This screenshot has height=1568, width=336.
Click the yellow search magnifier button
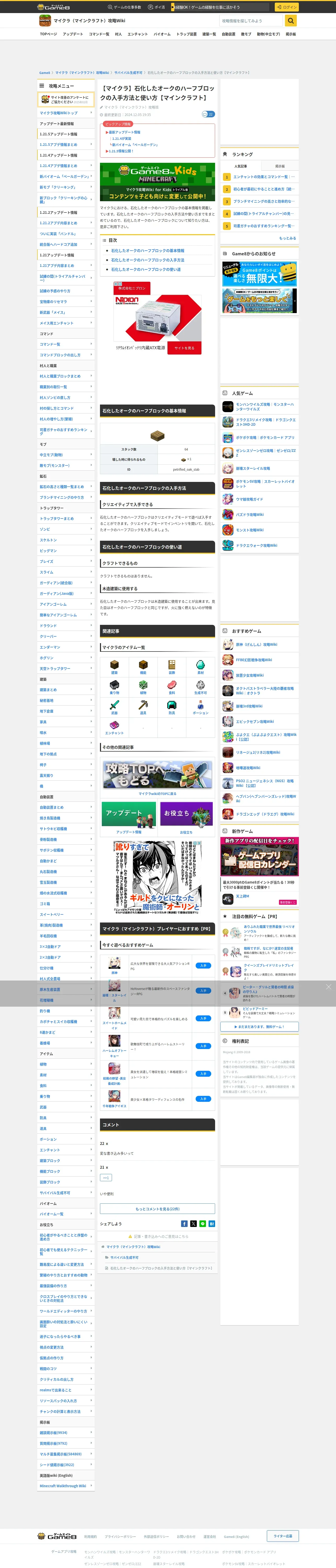291,21
